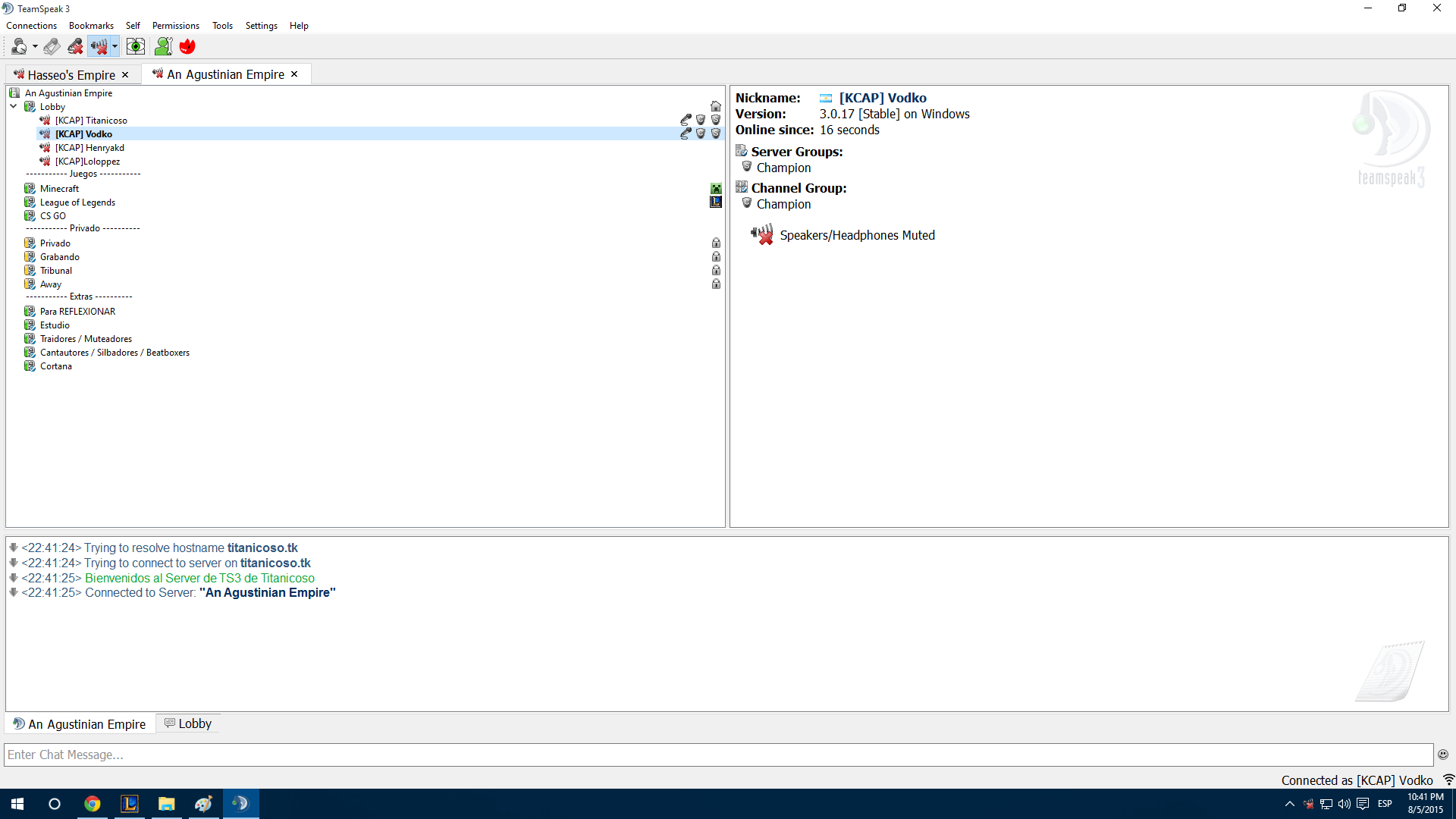This screenshot has height=819, width=1456.
Task: Open the Help menu
Action: coord(299,26)
